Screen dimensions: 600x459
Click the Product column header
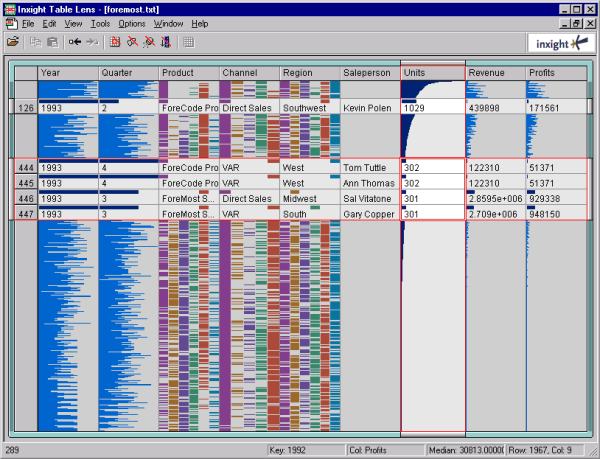[x=189, y=73]
